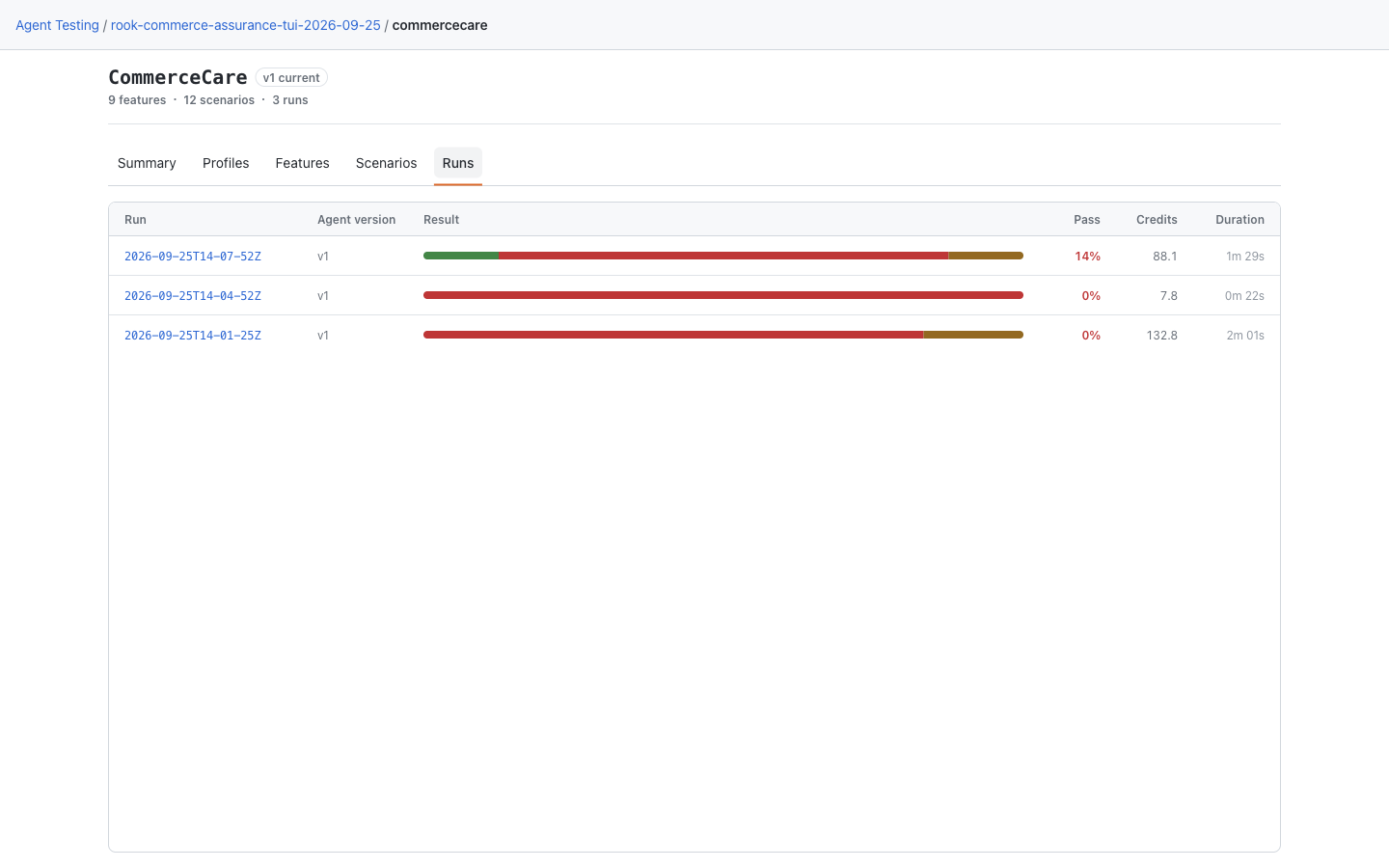Click the result bar for run 14-07-52Z
This screenshot has width=1389, height=868.
point(723,256)
